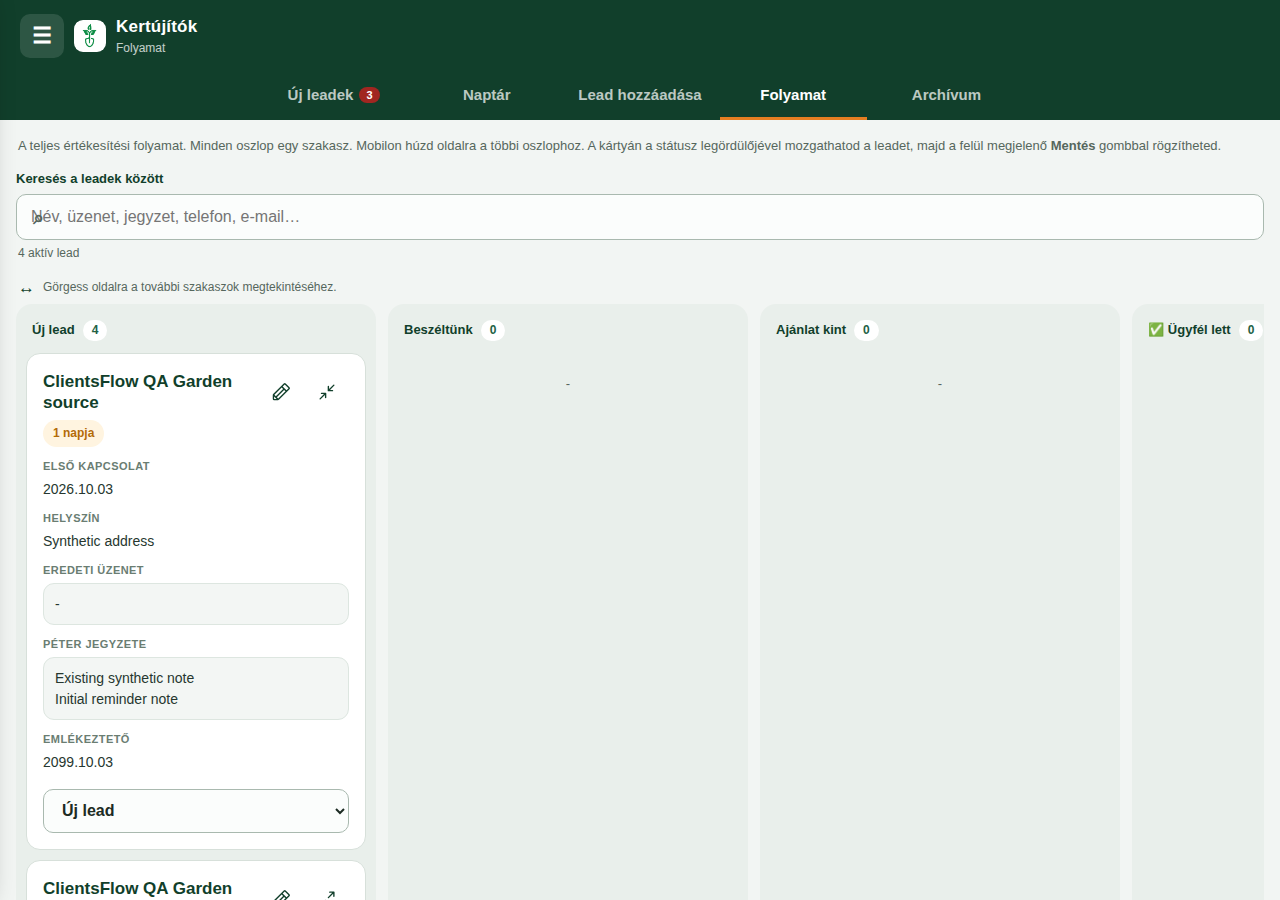Viewport: 1280px width, 900px height.
Task: Focus the lead search field
Action: point(640,217)
